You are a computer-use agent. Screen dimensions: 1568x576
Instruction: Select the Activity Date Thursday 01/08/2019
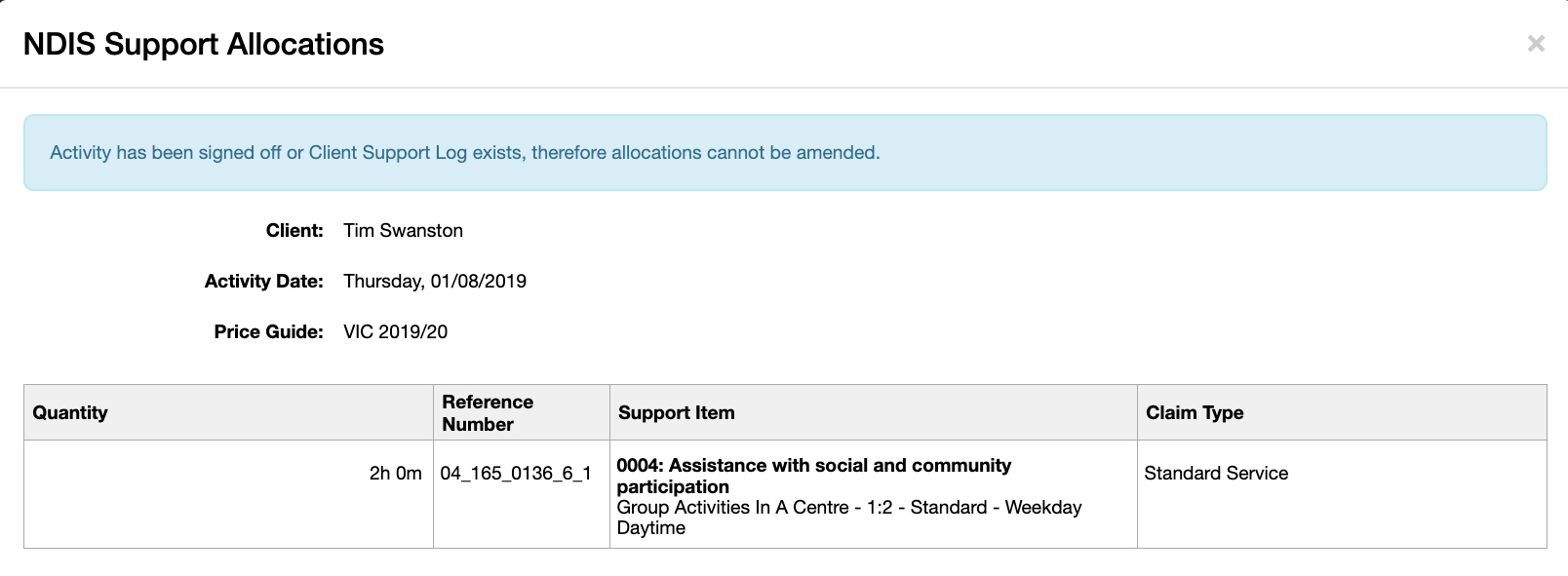click(x=435, y=281)
